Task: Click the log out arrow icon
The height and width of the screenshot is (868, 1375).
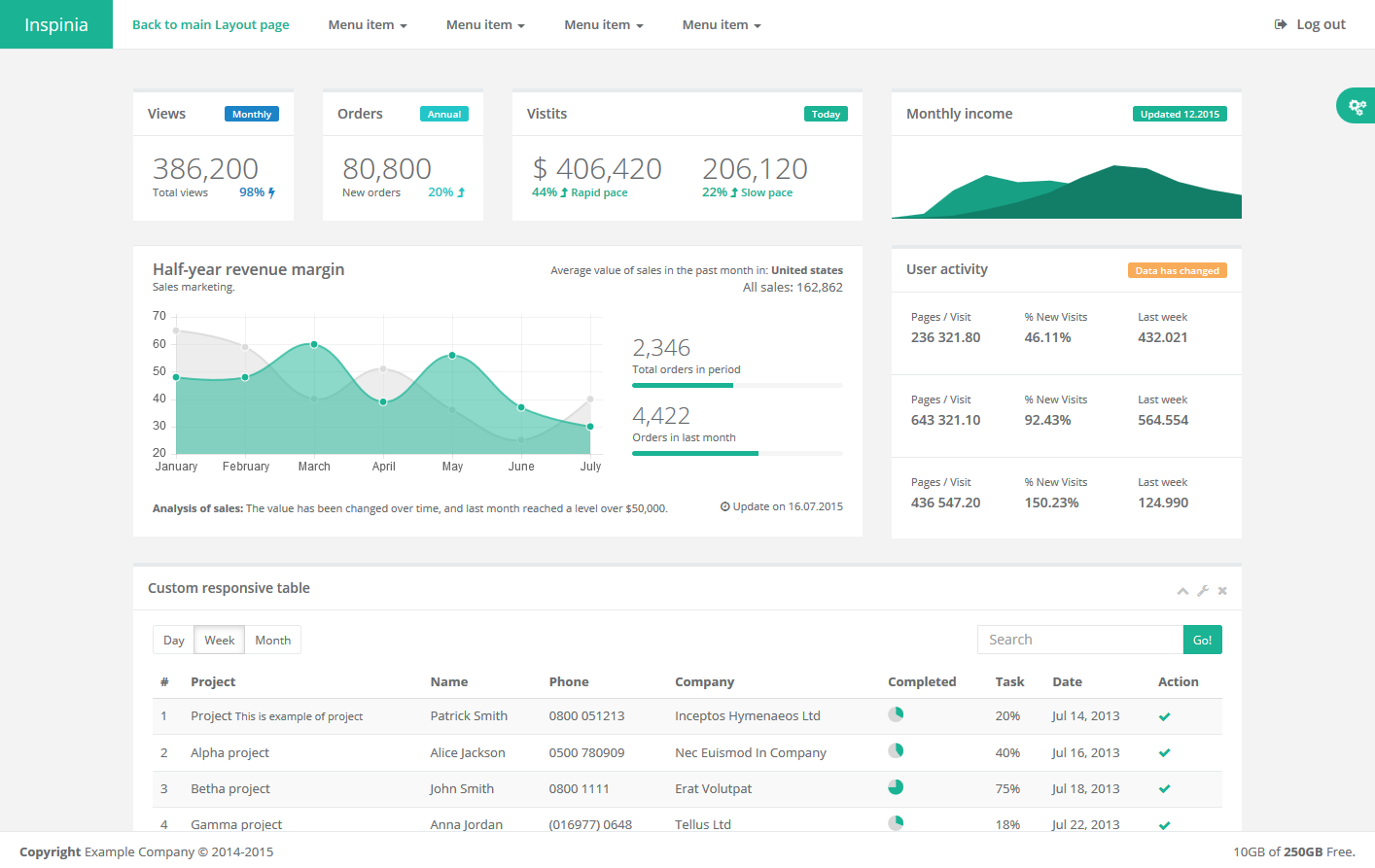Action: click(1279, 24)
